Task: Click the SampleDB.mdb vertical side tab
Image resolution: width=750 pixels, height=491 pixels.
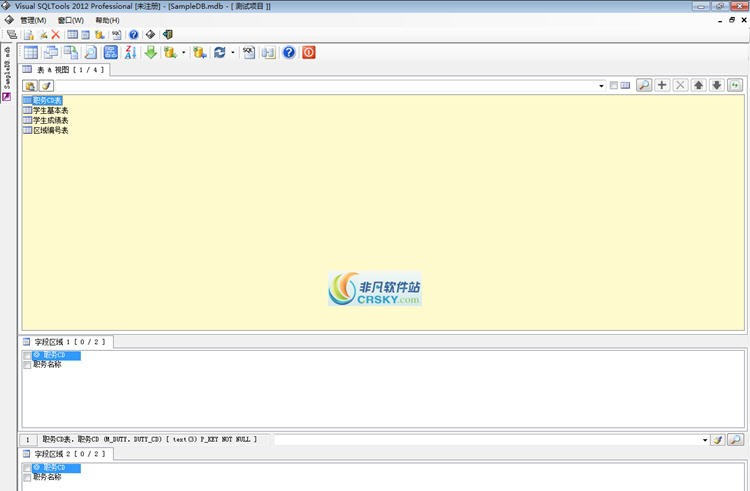Action: [x=7, y=68]
